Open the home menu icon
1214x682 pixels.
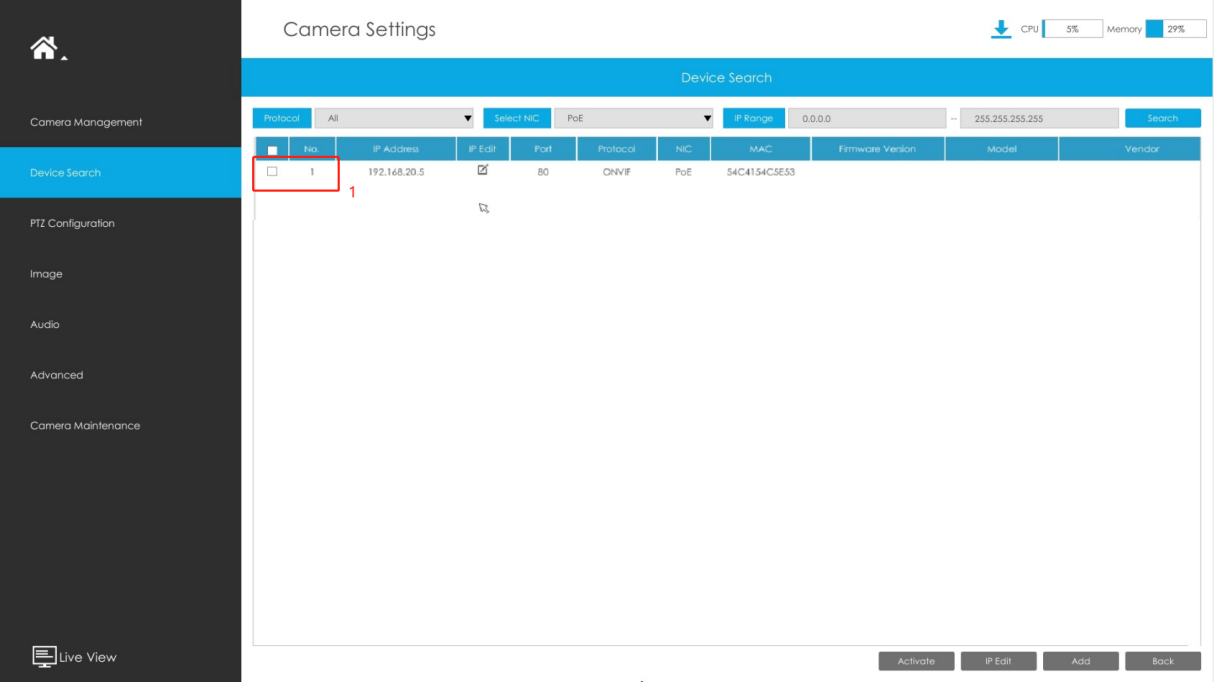pos(45,47)
